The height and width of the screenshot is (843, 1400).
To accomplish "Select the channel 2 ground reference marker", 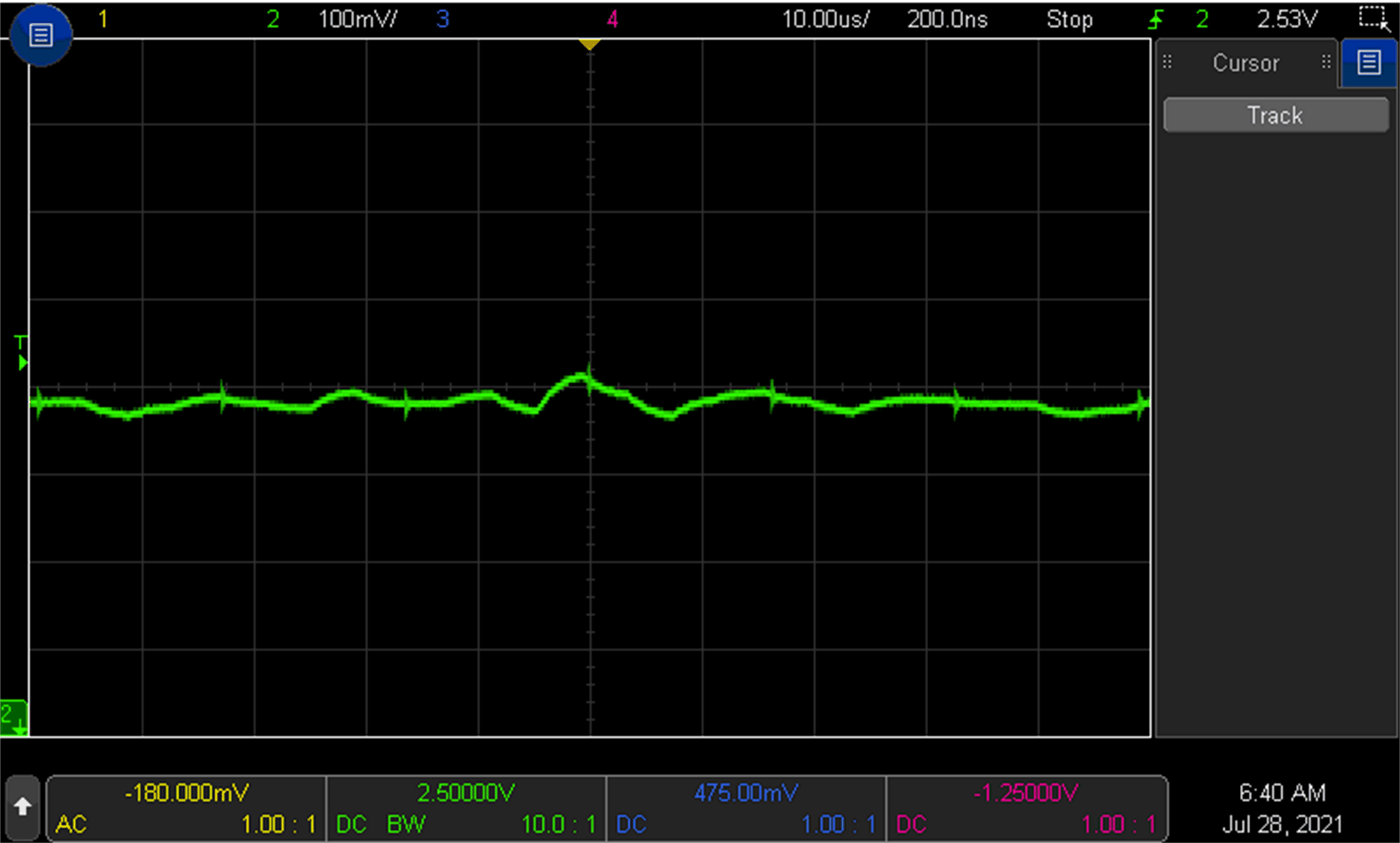I will (15, 716).
